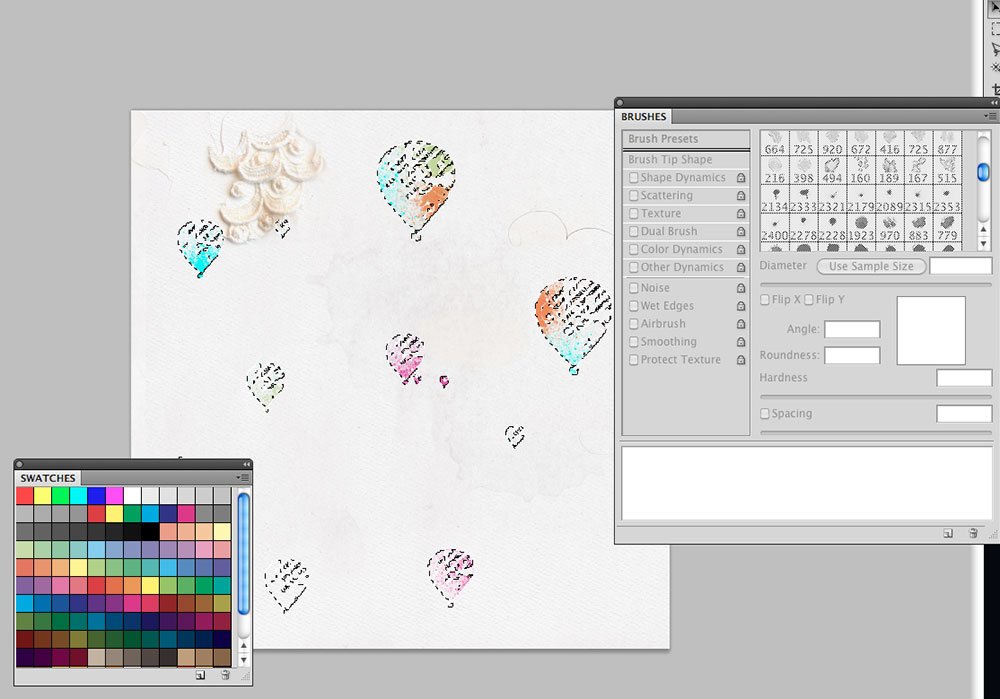Select the brush preset labeled 664
Screen dimensions: 1000x699
pyautogui.click(x=775, y=143)
